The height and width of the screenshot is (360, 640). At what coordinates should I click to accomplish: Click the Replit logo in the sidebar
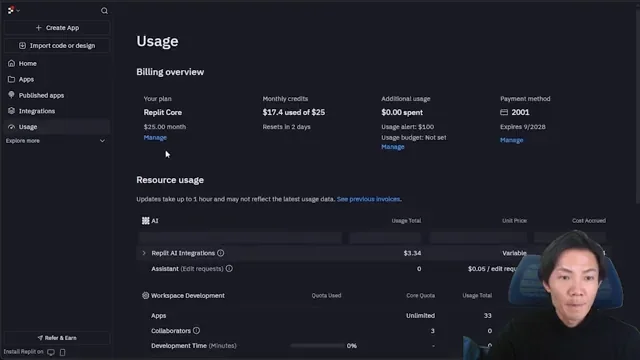[x=11, y=10]
